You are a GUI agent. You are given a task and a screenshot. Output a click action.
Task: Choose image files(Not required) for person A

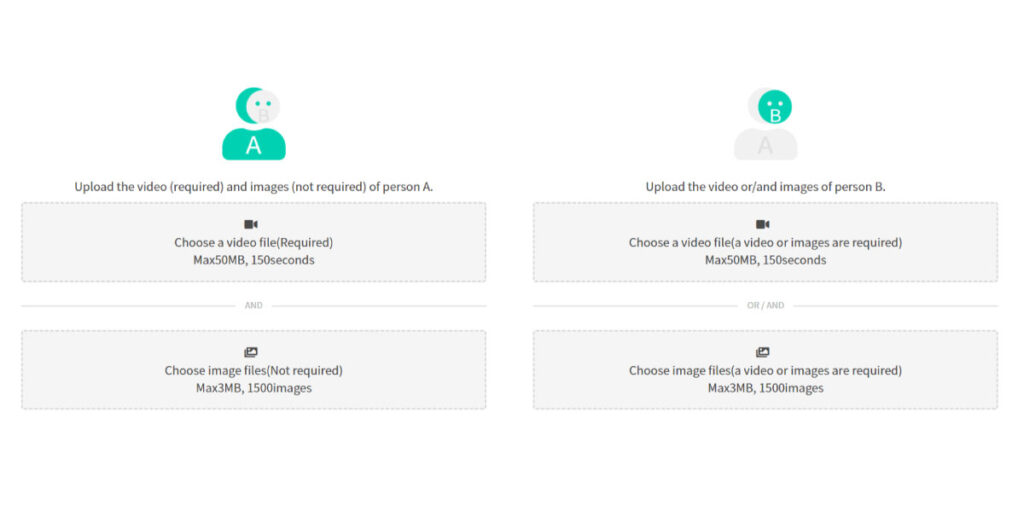(254, 371)
